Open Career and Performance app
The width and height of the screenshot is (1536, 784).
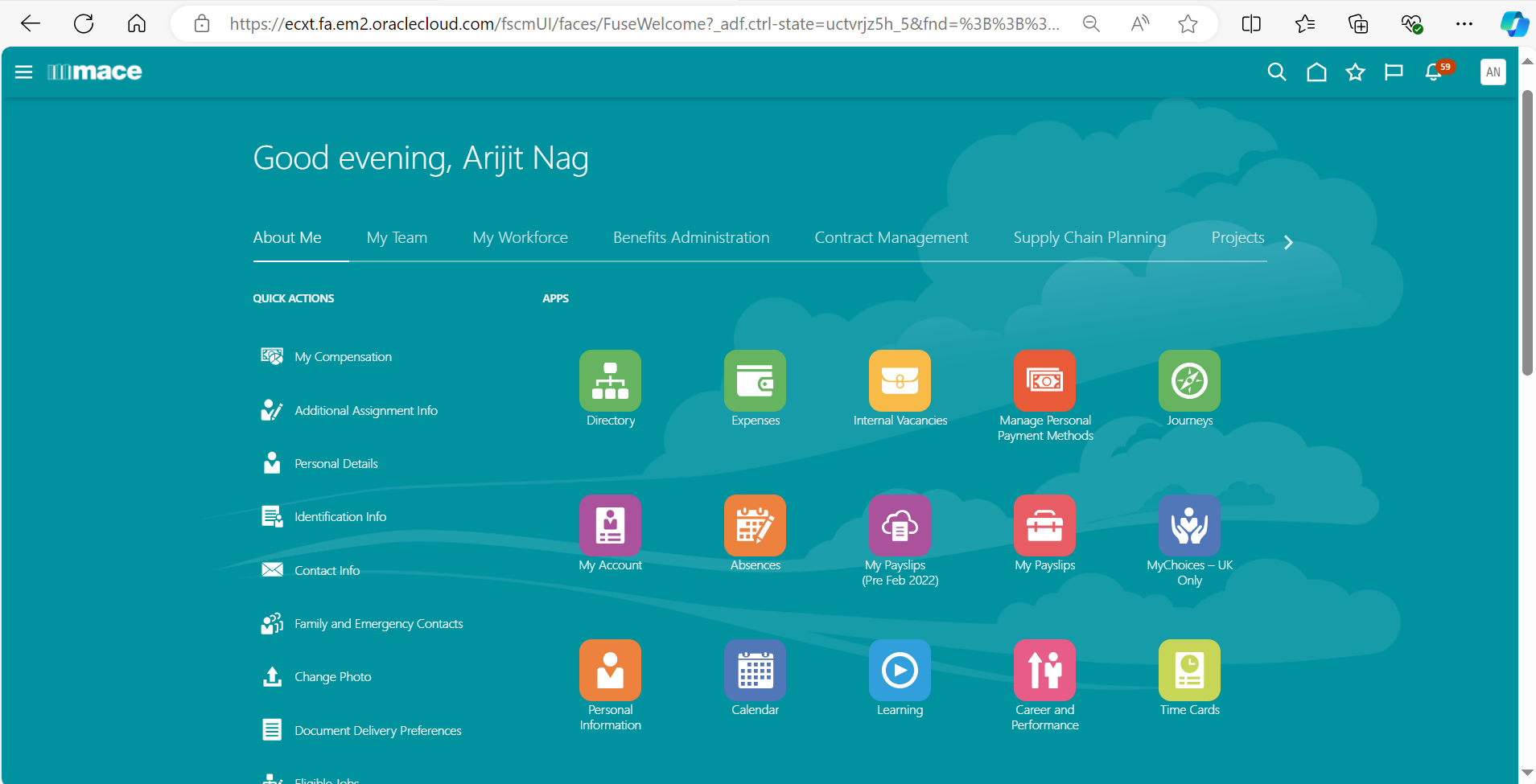1044,670
